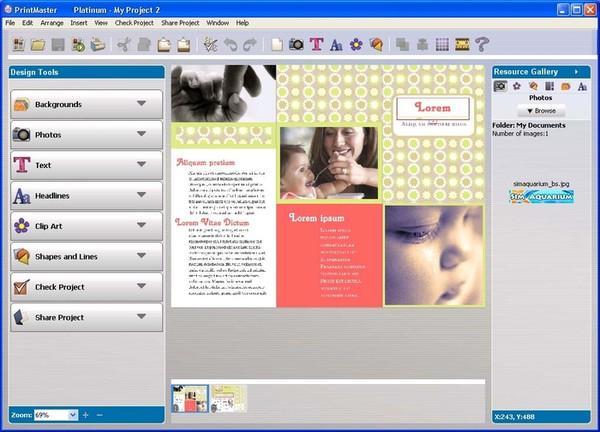Select the simaquarium_bs.jpg image thumbnail

541,196
